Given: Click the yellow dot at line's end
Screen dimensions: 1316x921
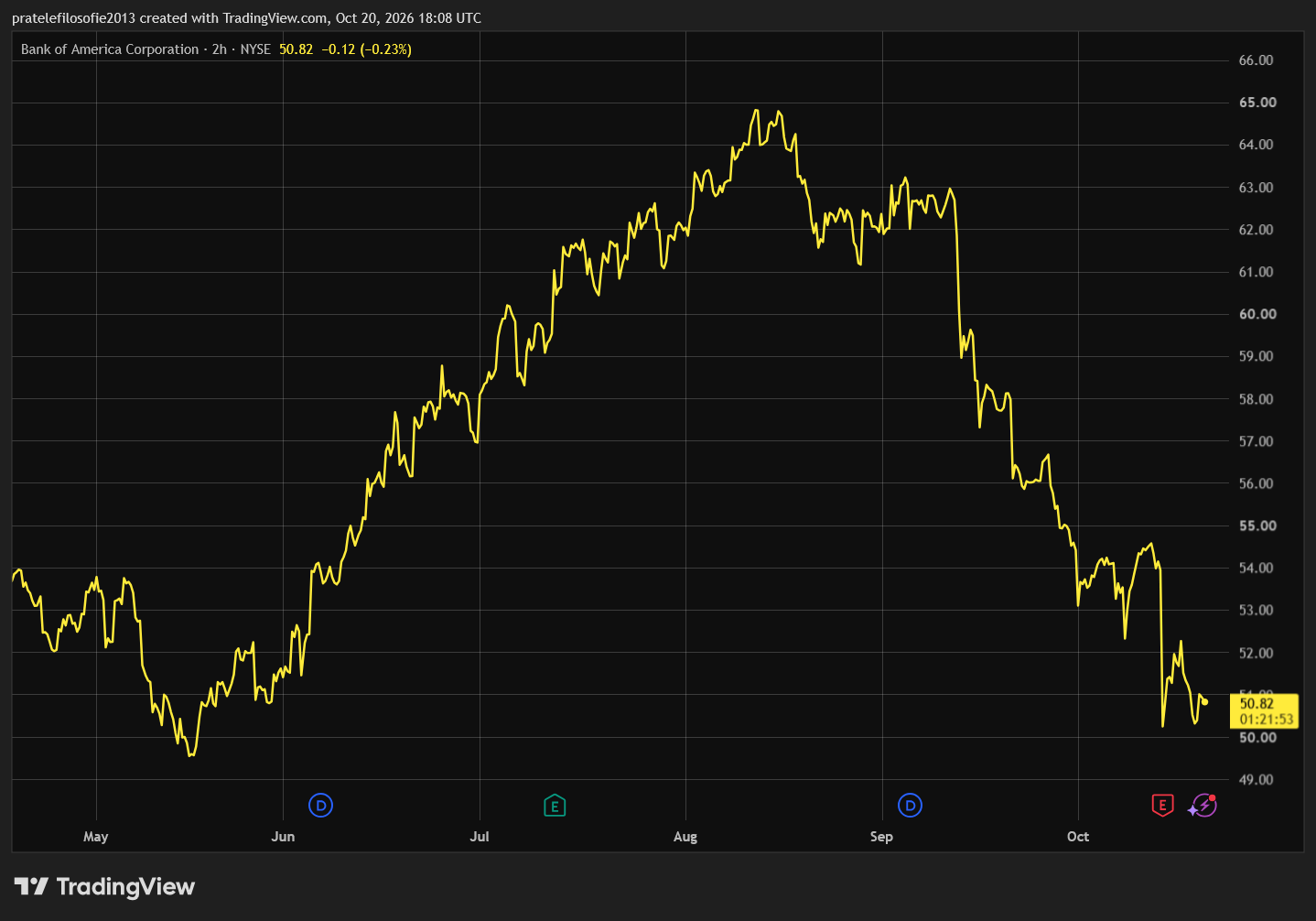Looking at the screenshot, I should 1204,702.
